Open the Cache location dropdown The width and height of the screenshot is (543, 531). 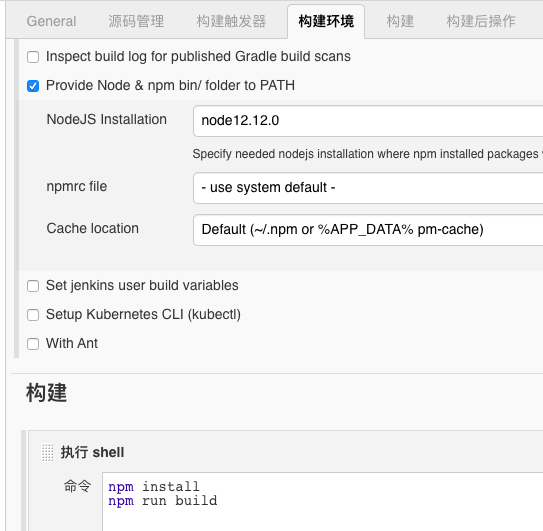(368, 230)
